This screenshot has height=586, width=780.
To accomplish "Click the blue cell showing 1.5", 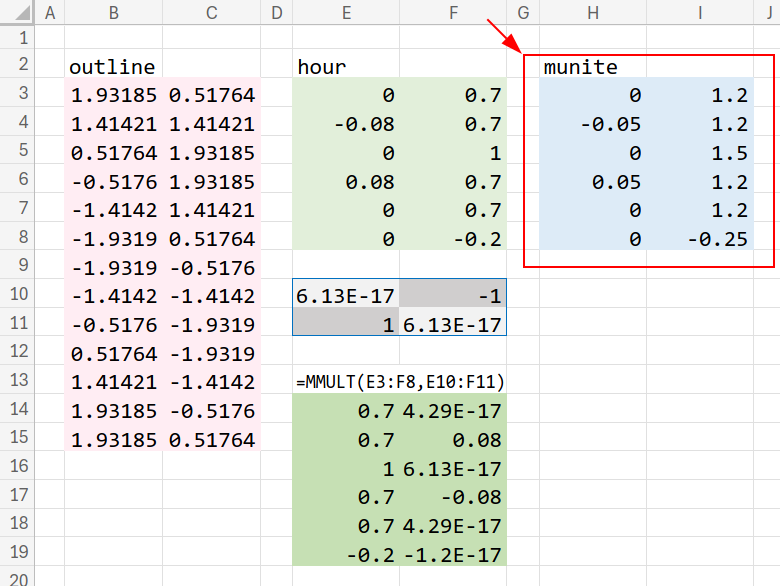I will pyautogui.click(x=700, y=153).
